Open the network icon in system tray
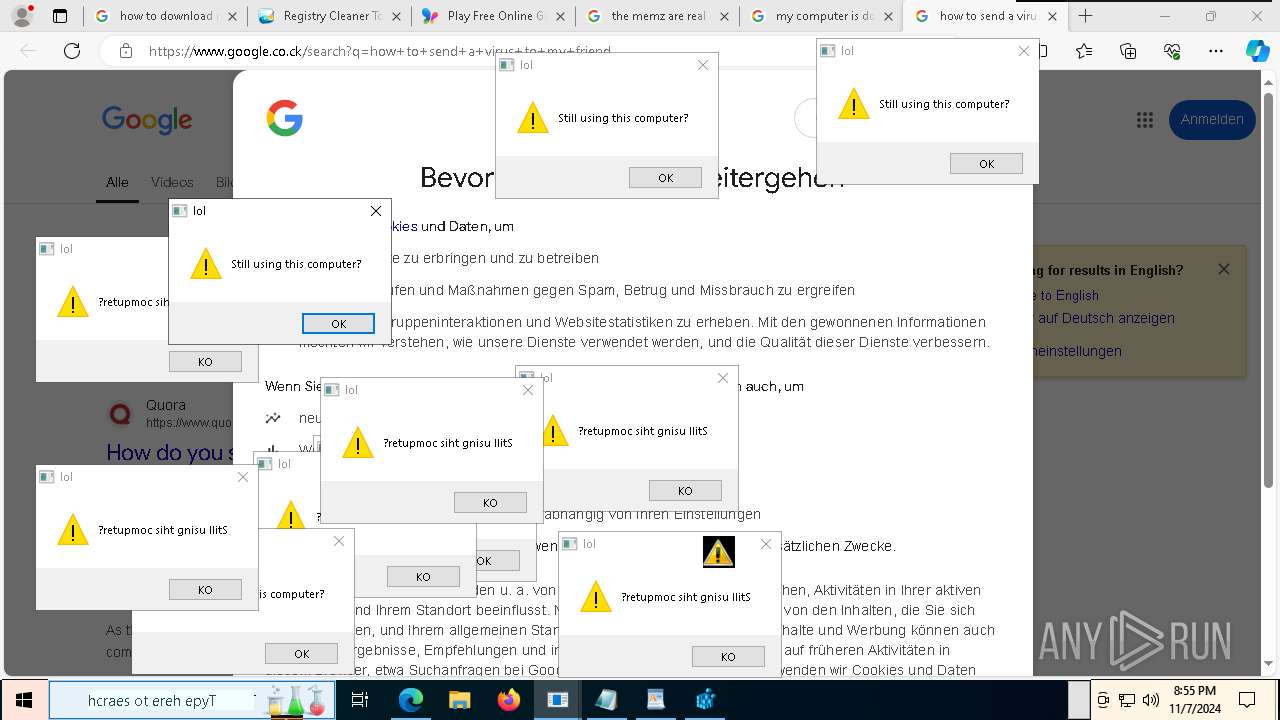Image resolution: width=1280 pixels, height=720 pixels. pos(1127,700)
